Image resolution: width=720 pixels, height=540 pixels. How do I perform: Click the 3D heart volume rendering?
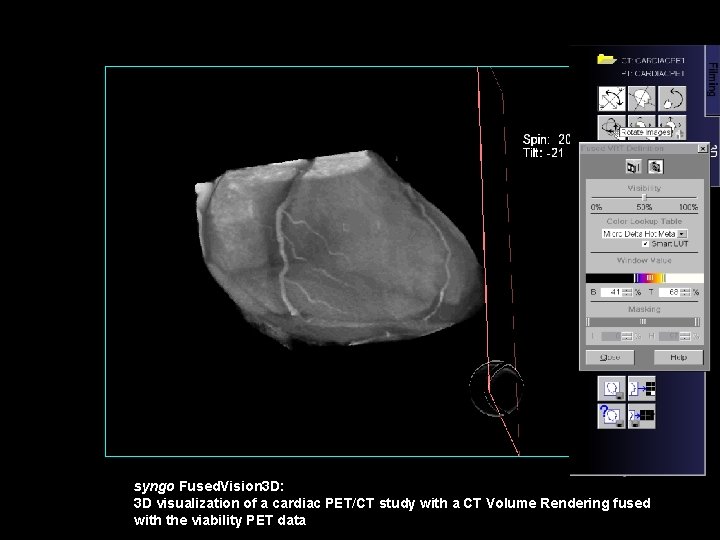coord(339,248)
